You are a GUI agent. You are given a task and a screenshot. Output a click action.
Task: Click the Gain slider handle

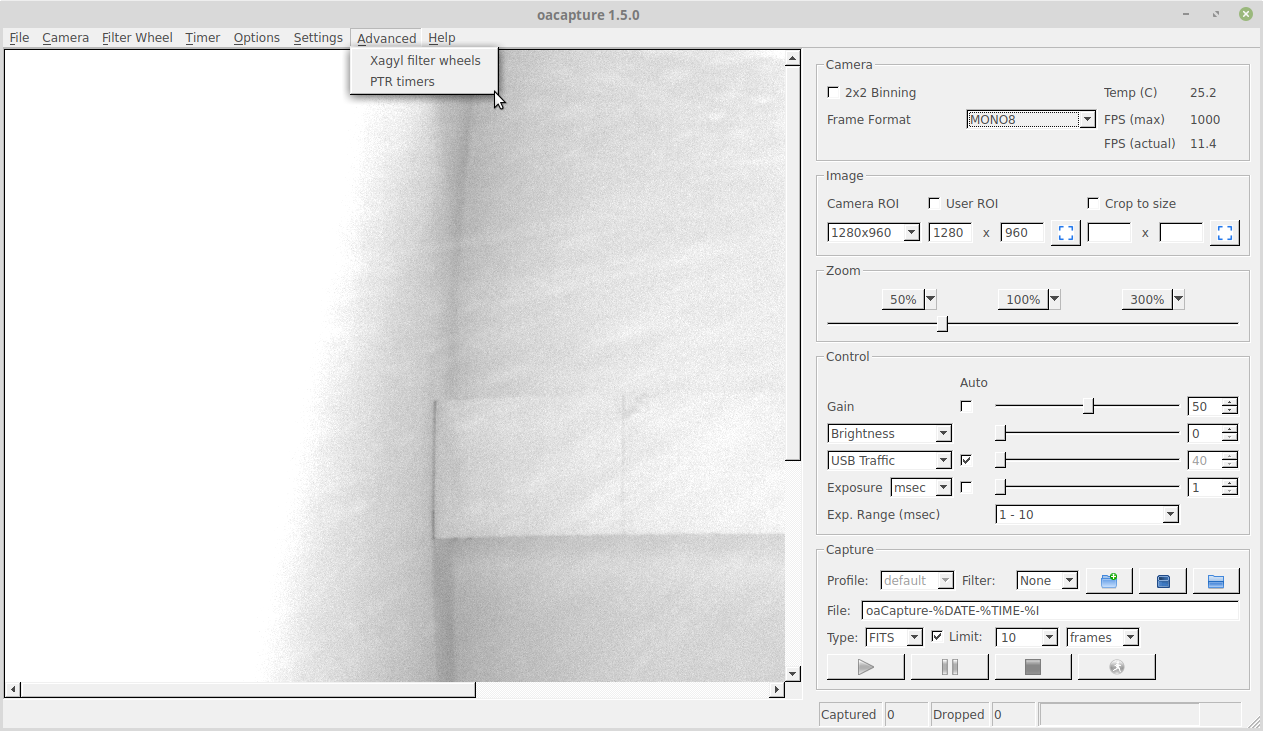coord(1090,407)
